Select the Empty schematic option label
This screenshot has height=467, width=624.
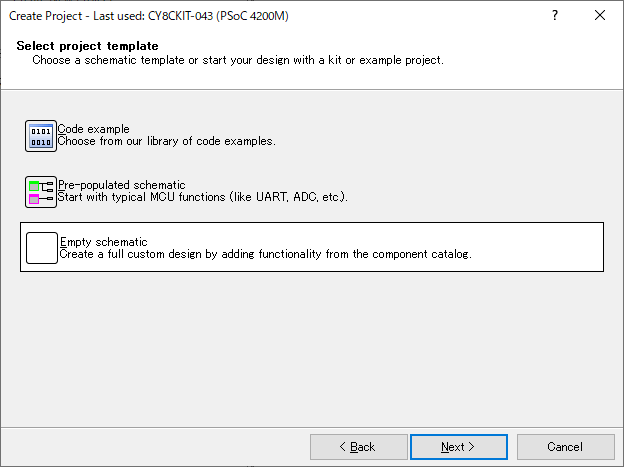point(103,242)
